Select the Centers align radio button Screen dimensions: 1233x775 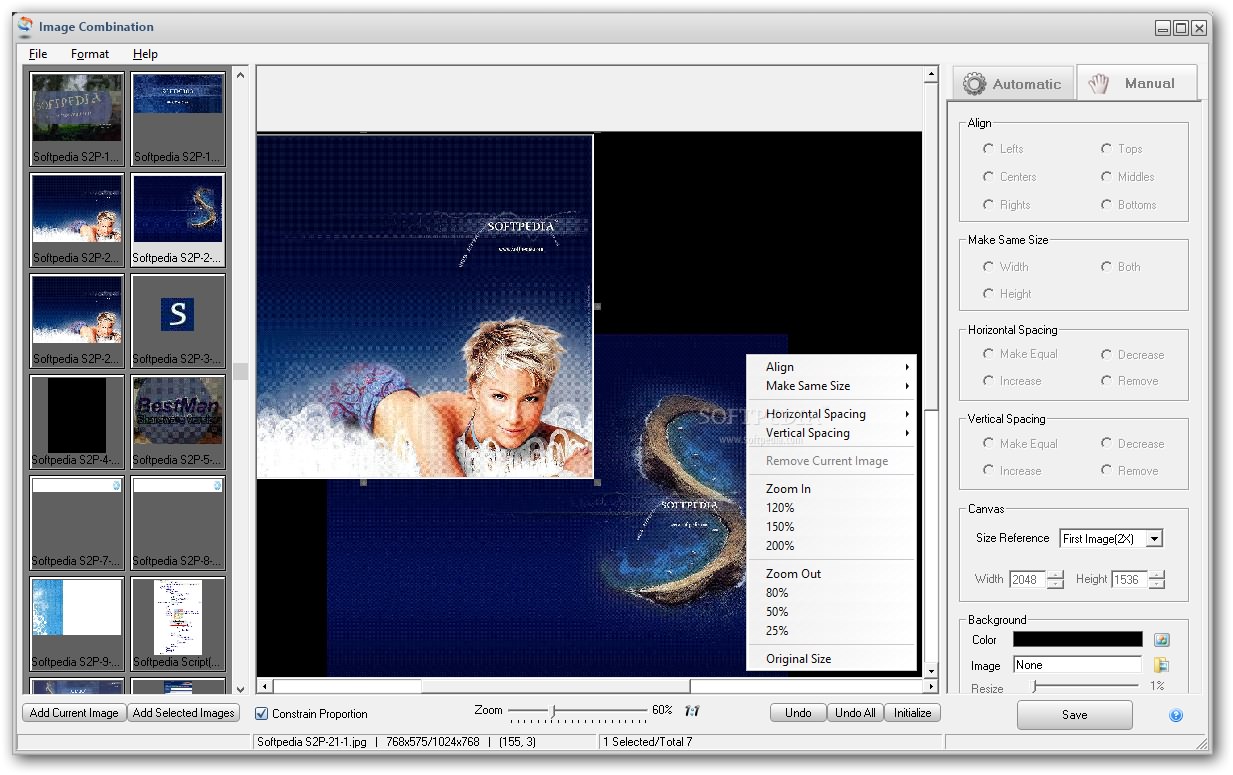pyautogui.click(x=988, y=177)
